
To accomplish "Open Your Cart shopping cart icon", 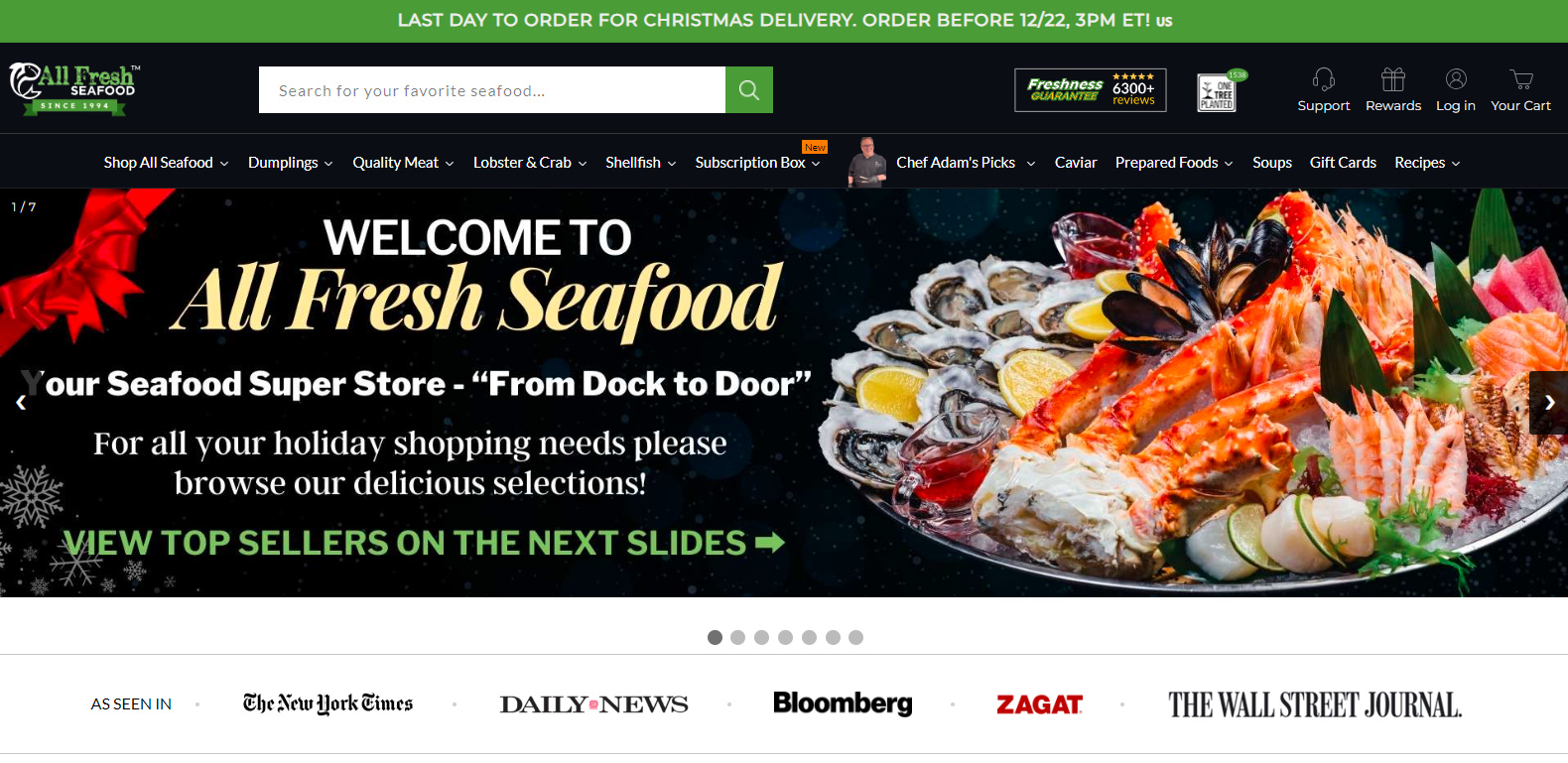I will [1521, 79].
